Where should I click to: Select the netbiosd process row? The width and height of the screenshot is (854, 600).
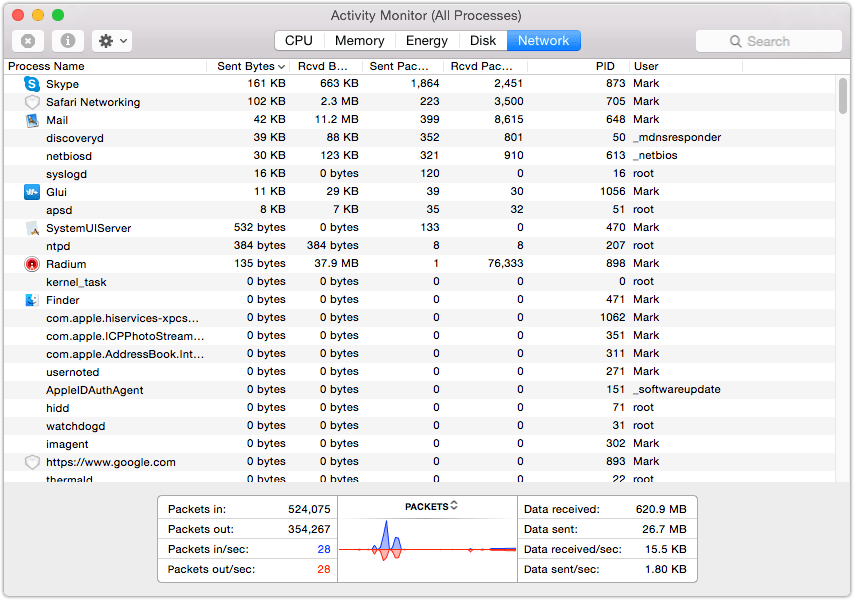click(x=419, y=156)
